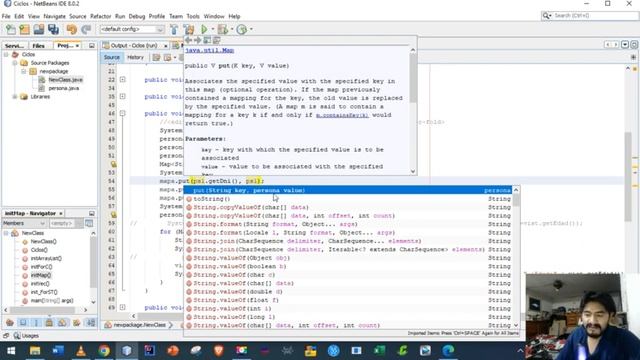640x360 pixels.
Task: Expand code fold at line 35
Action: pyautogui.click(x=122, y=97)
